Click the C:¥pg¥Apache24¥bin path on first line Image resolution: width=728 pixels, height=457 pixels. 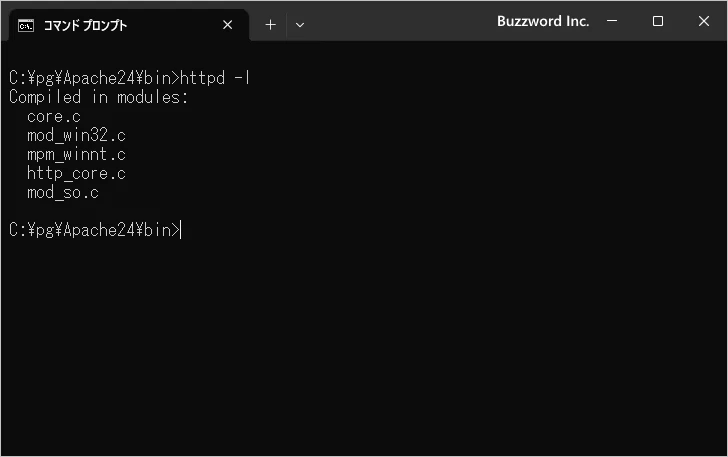pos(90,78)
